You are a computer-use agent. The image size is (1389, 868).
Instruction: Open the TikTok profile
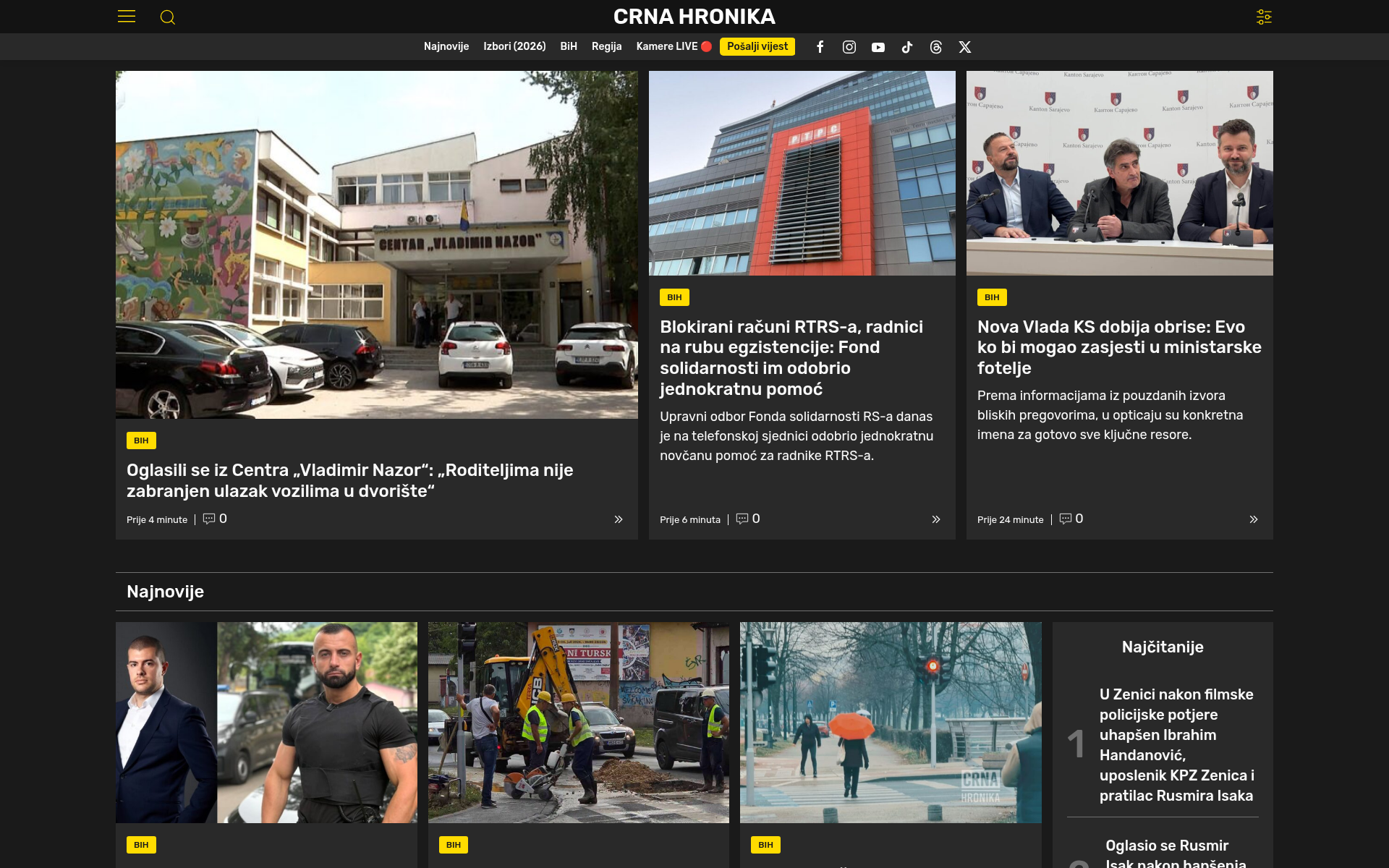coord(907,47)
